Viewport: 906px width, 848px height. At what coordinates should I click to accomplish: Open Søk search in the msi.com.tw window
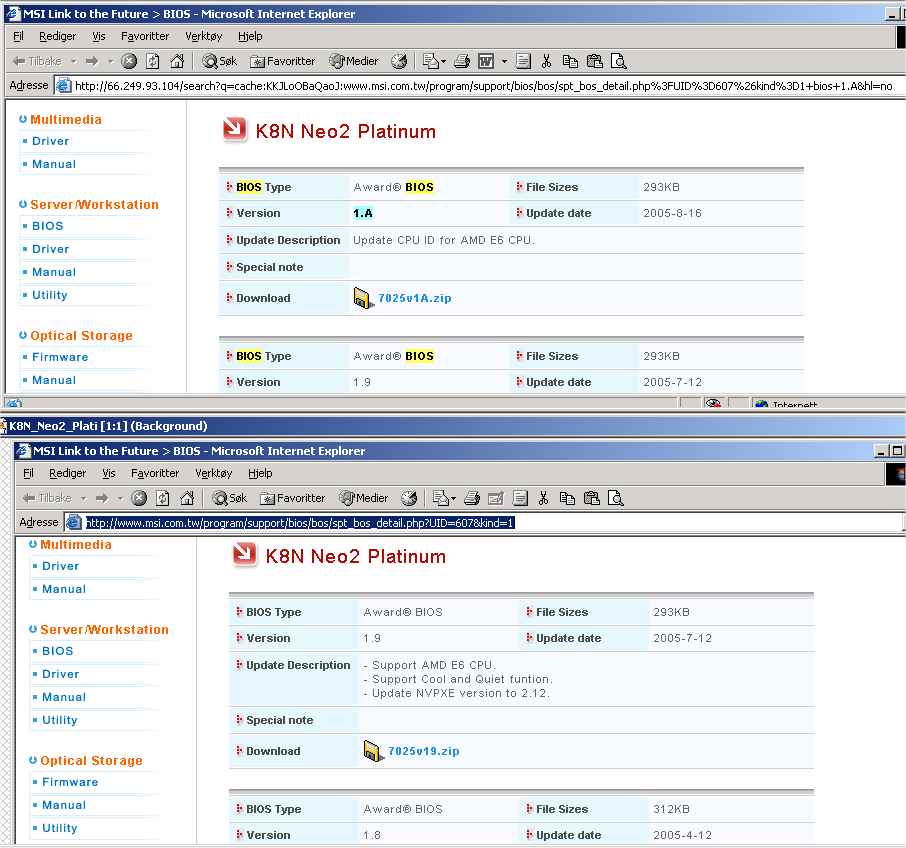[x=229, y=498]
